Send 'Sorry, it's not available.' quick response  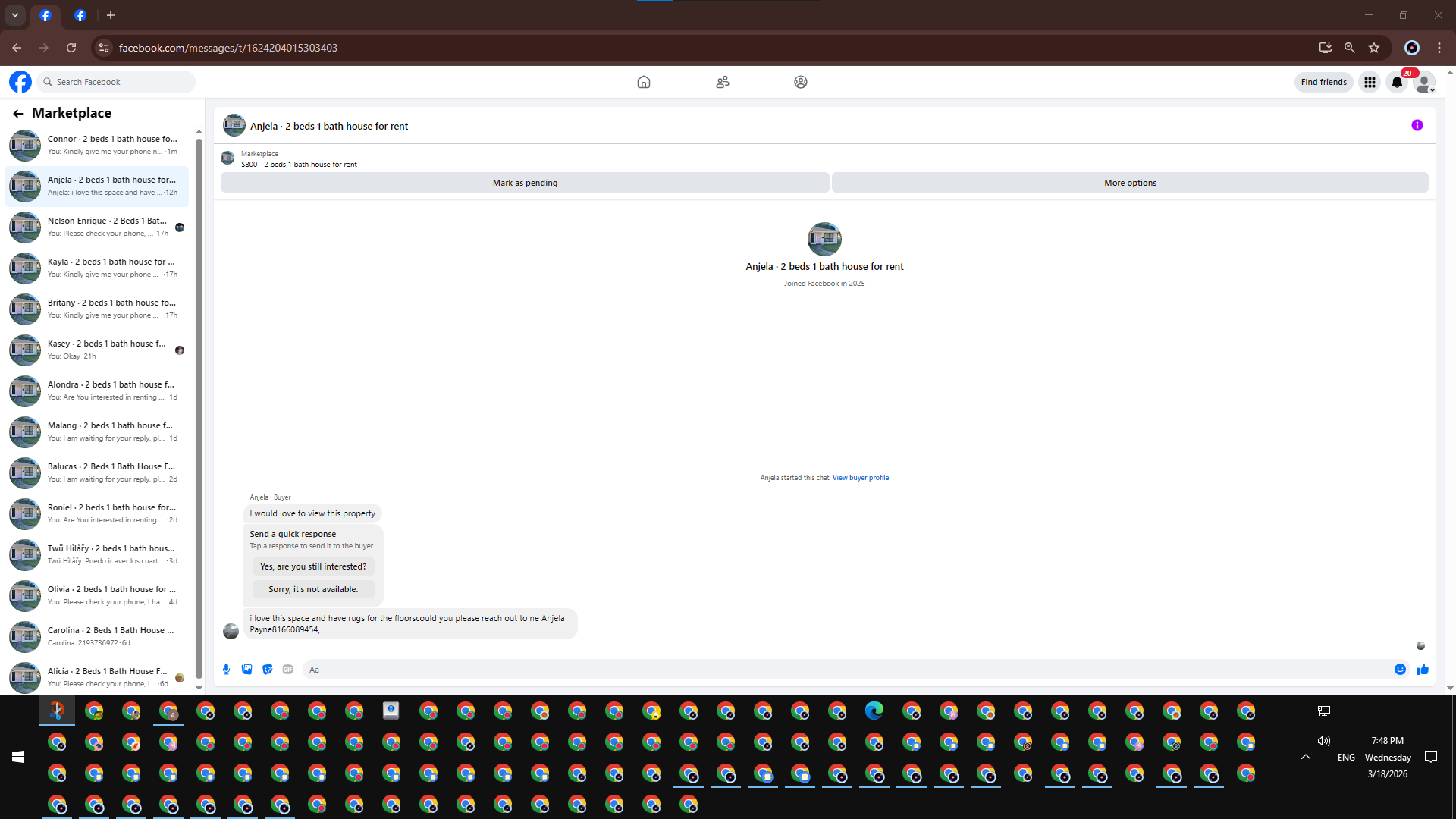click(312, 589)
